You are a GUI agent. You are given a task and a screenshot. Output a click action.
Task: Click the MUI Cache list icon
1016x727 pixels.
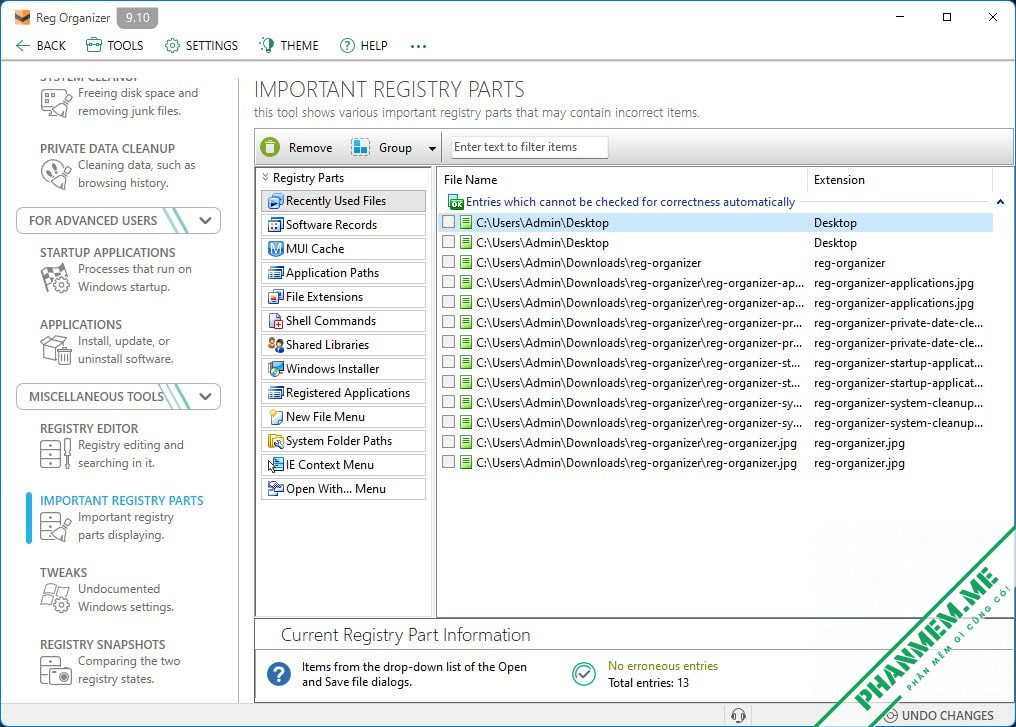click(275, 249)
